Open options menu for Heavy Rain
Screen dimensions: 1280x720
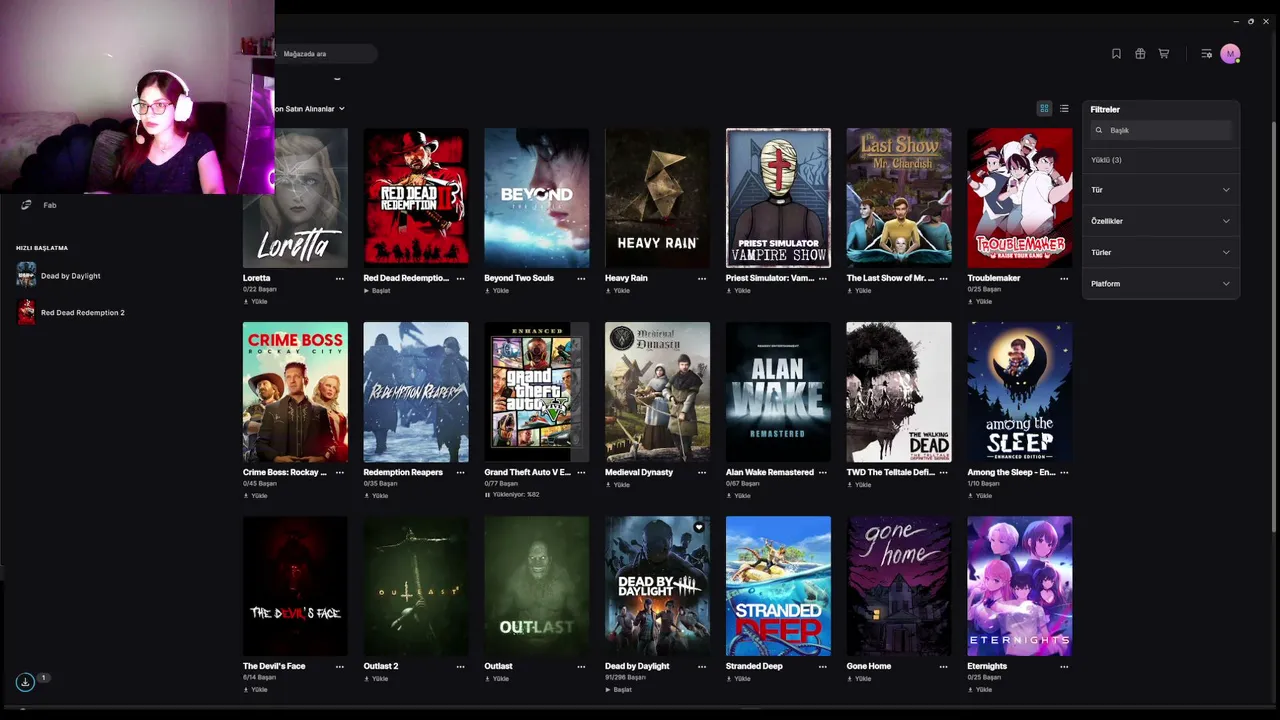(702, 279)
